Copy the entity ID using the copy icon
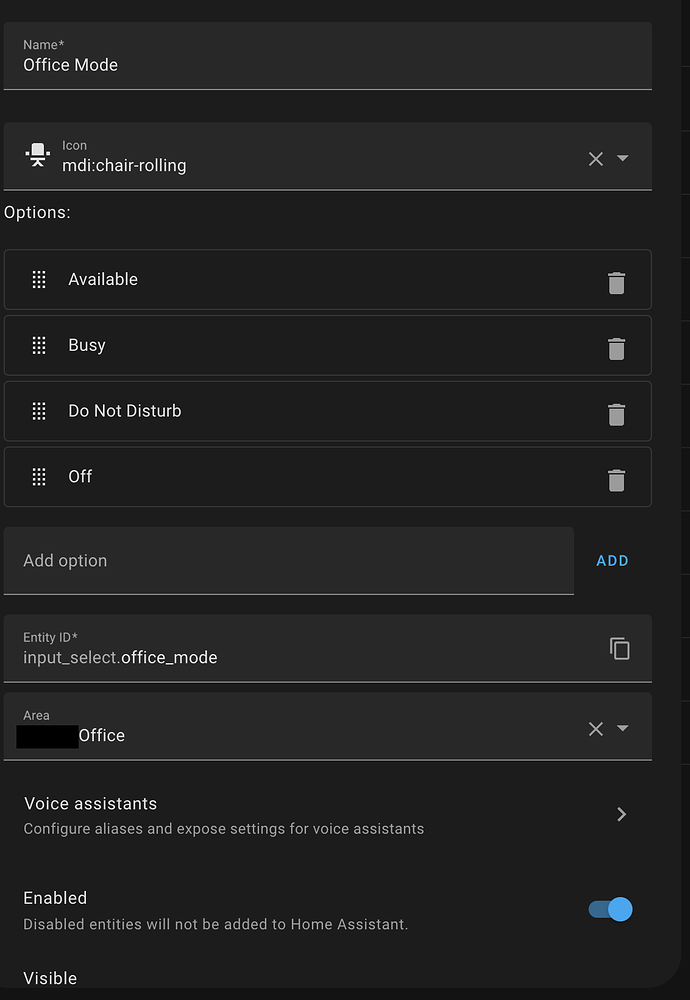This screenshot has height=1000, width=690. tap(620, 648)
